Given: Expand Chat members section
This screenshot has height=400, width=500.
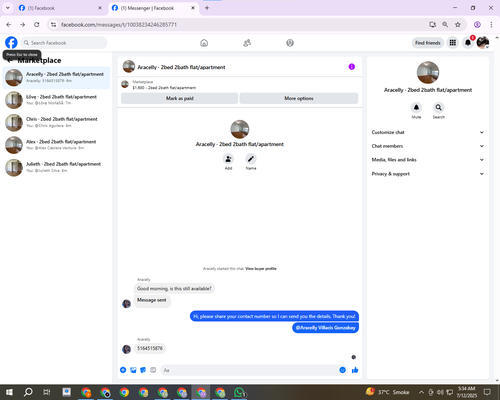Looking at the screenshot, I should pos(428,146).
